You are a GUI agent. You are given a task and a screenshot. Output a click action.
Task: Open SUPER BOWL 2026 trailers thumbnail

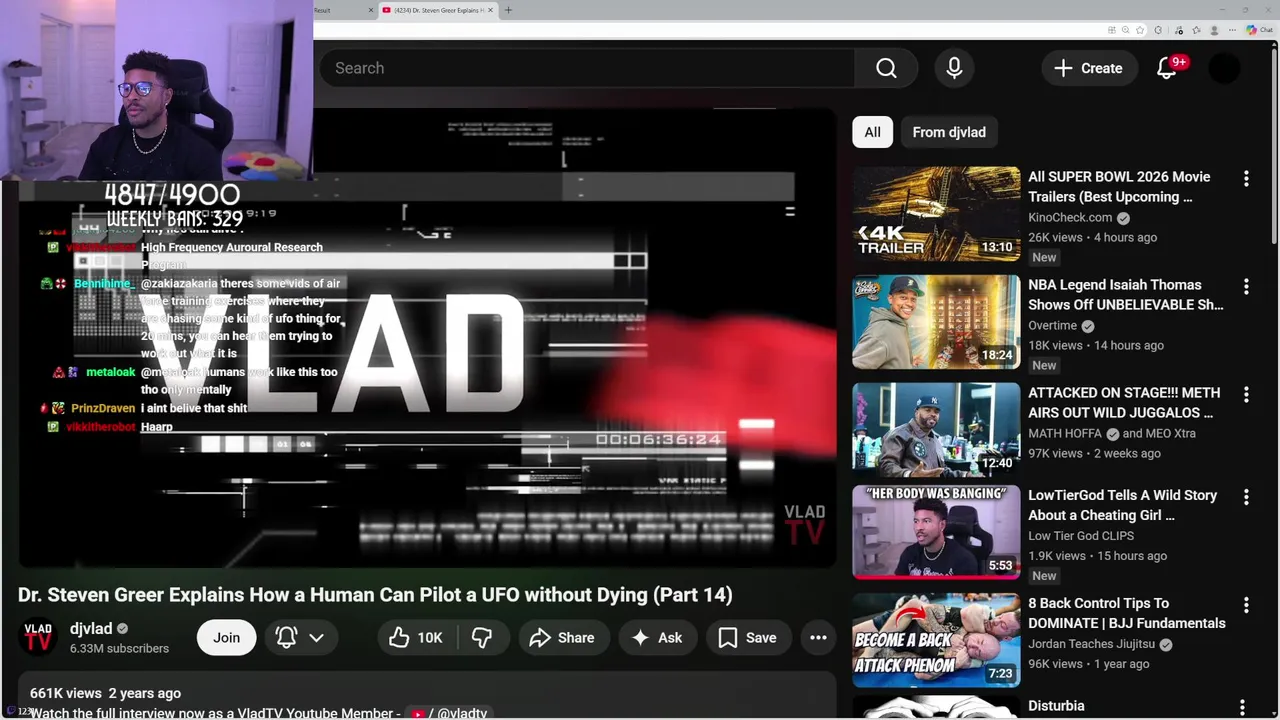pos(936,213)
